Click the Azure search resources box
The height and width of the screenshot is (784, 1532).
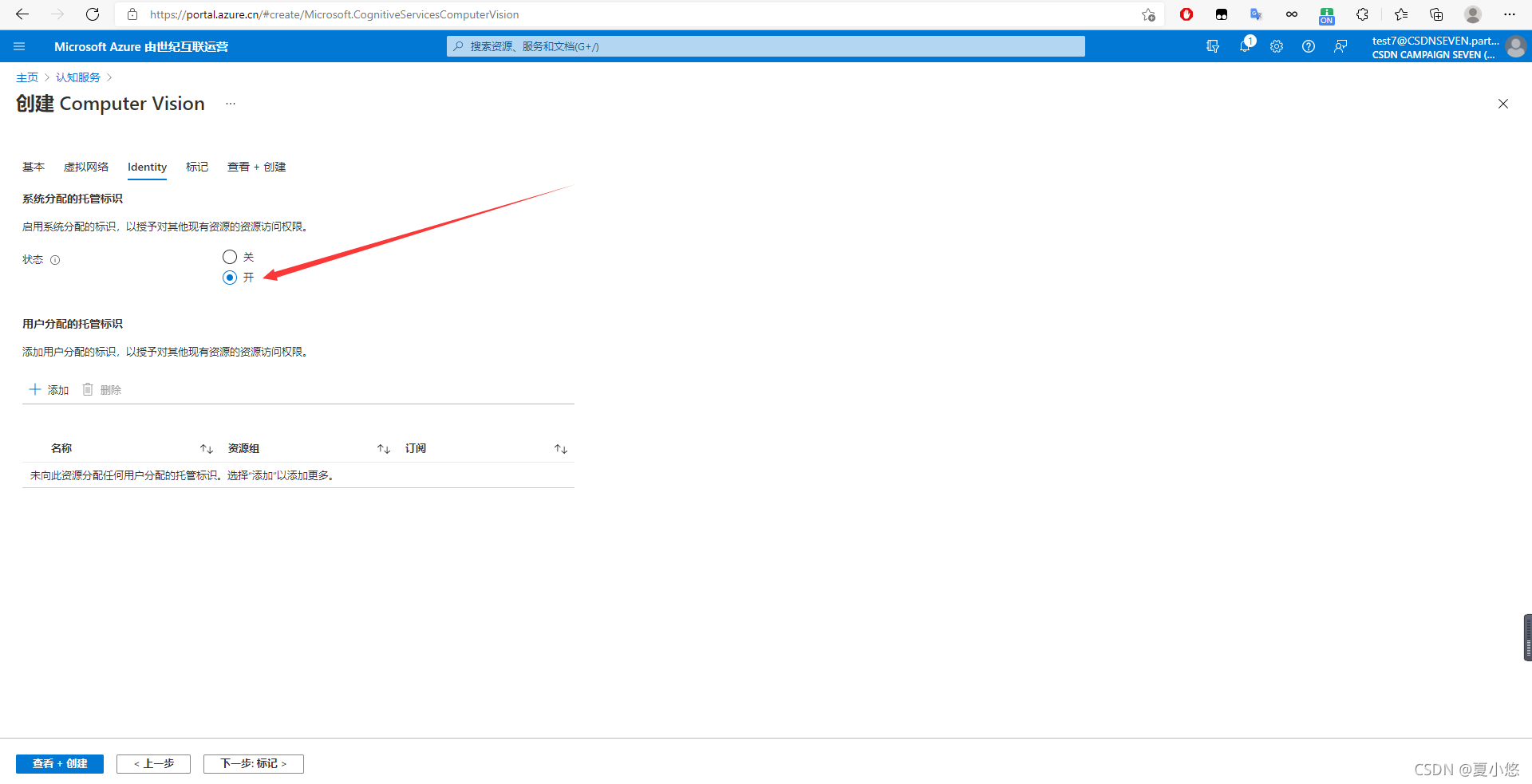pos(766,46)
